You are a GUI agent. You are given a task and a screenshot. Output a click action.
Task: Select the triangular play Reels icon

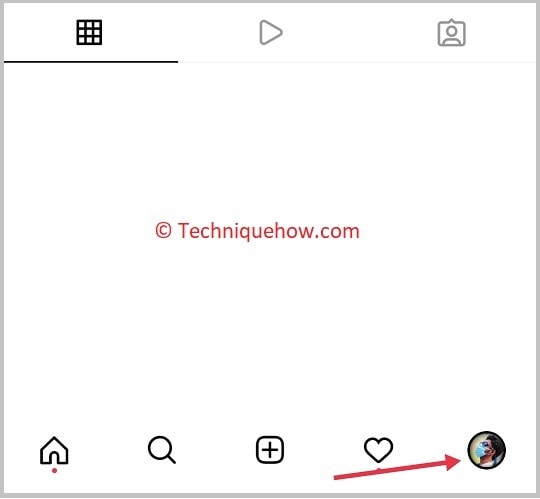271,32
